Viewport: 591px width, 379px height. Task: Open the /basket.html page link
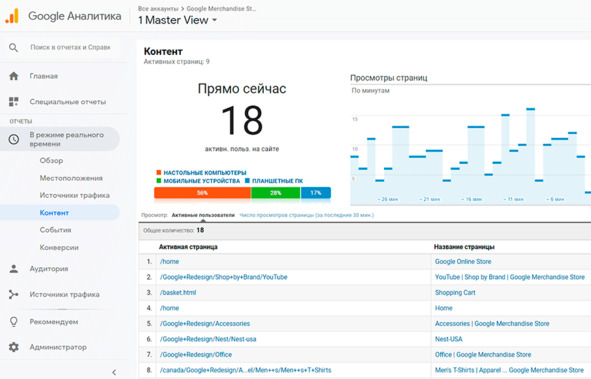[178, 292]
